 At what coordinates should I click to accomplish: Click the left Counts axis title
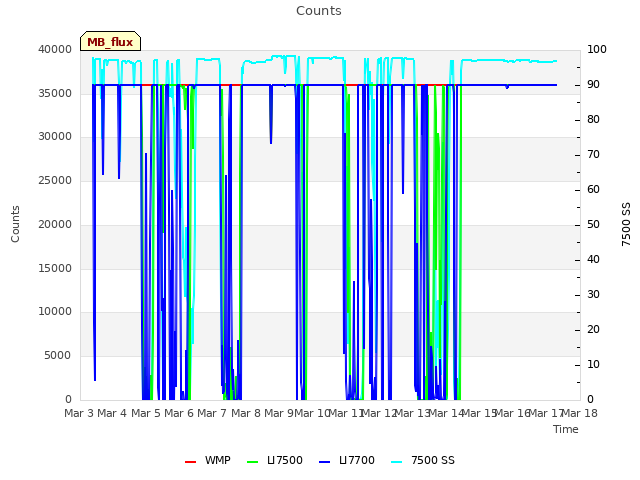[15, 224]
